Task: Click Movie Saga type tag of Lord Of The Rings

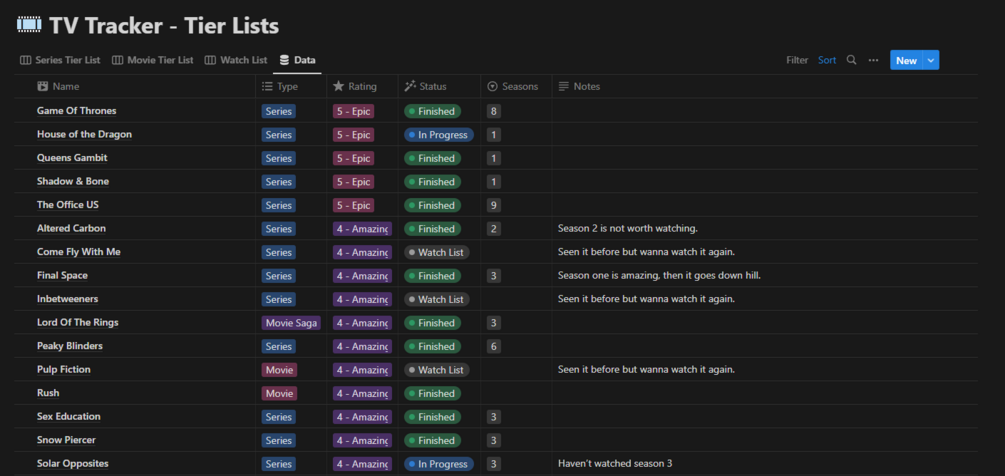Action: click(291, 323)
